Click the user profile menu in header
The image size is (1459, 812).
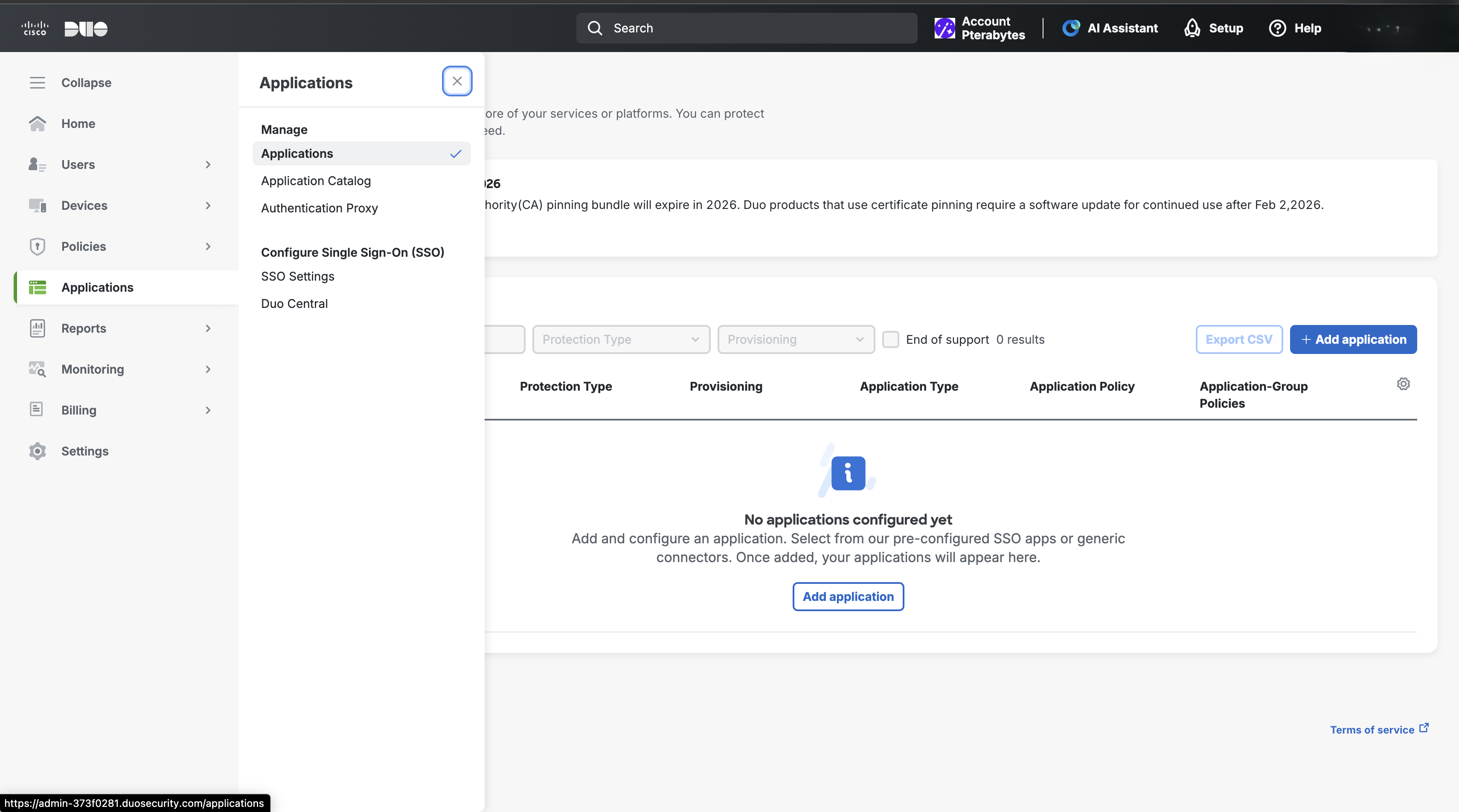(x=1383, y=28)
